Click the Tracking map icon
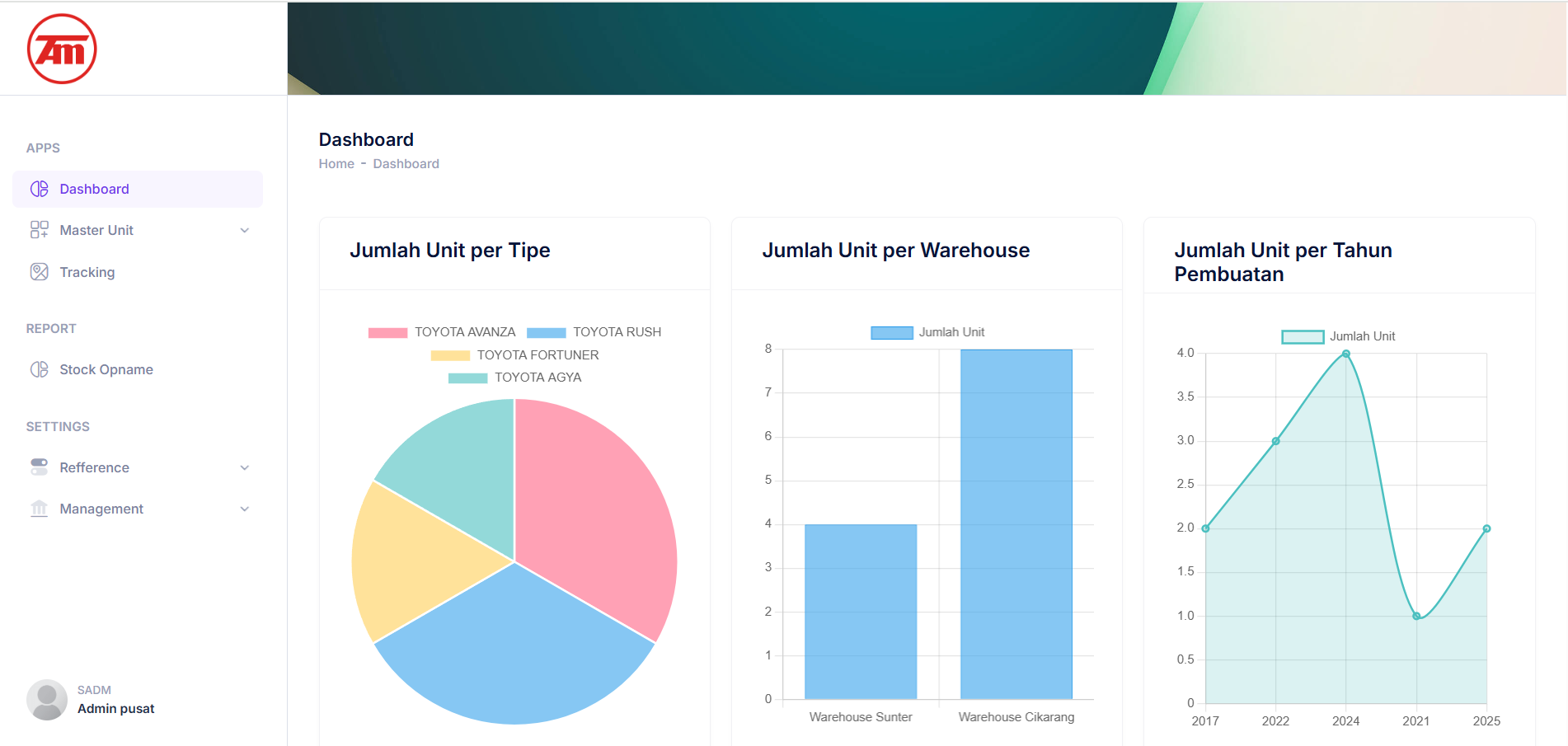The image size is (1568, 746). pyautogui.click(x=40, y=272)
